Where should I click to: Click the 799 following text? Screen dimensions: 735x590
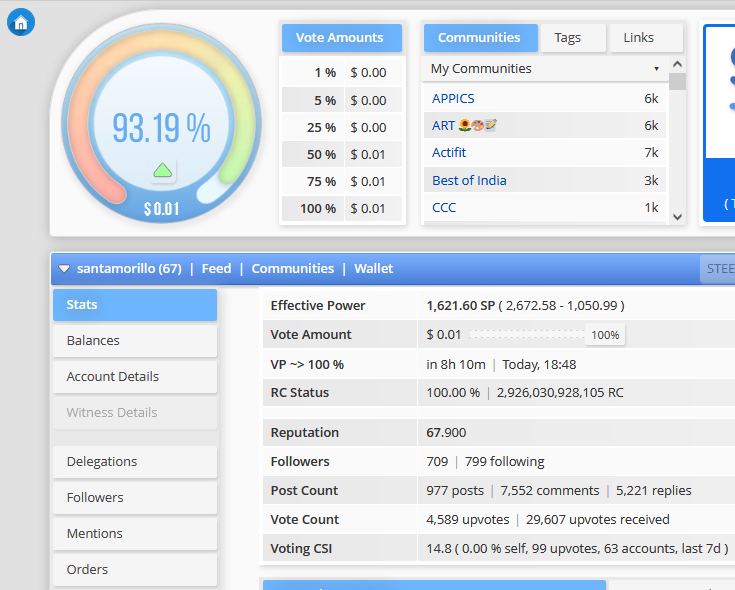(x=504, y=462)
